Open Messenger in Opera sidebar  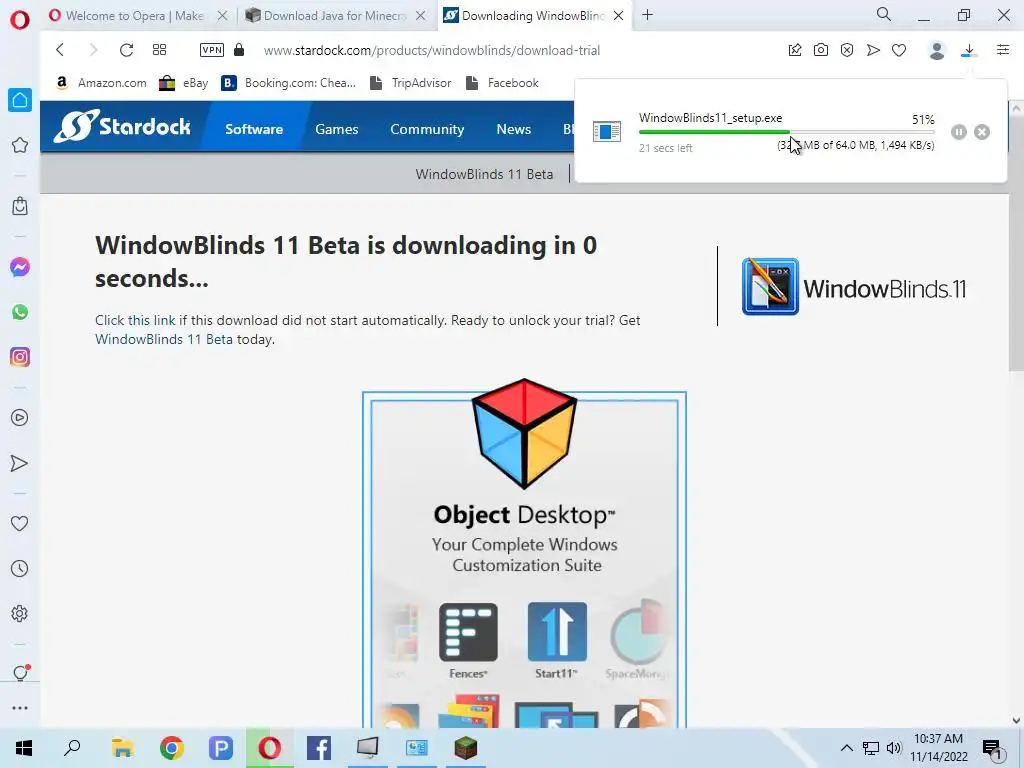click(x=20, y=267)
